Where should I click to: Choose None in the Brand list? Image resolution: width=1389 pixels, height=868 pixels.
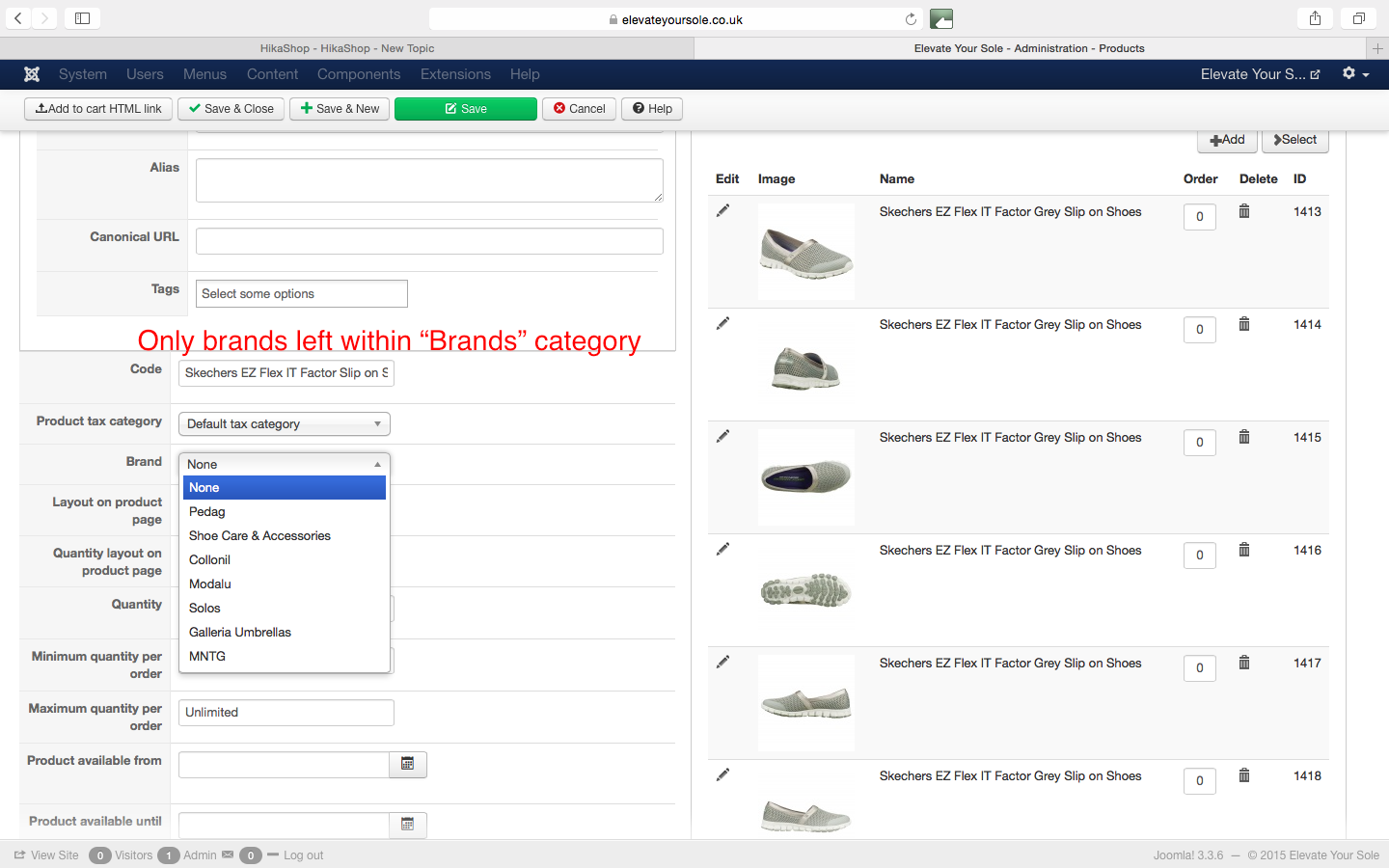(285, 488)
